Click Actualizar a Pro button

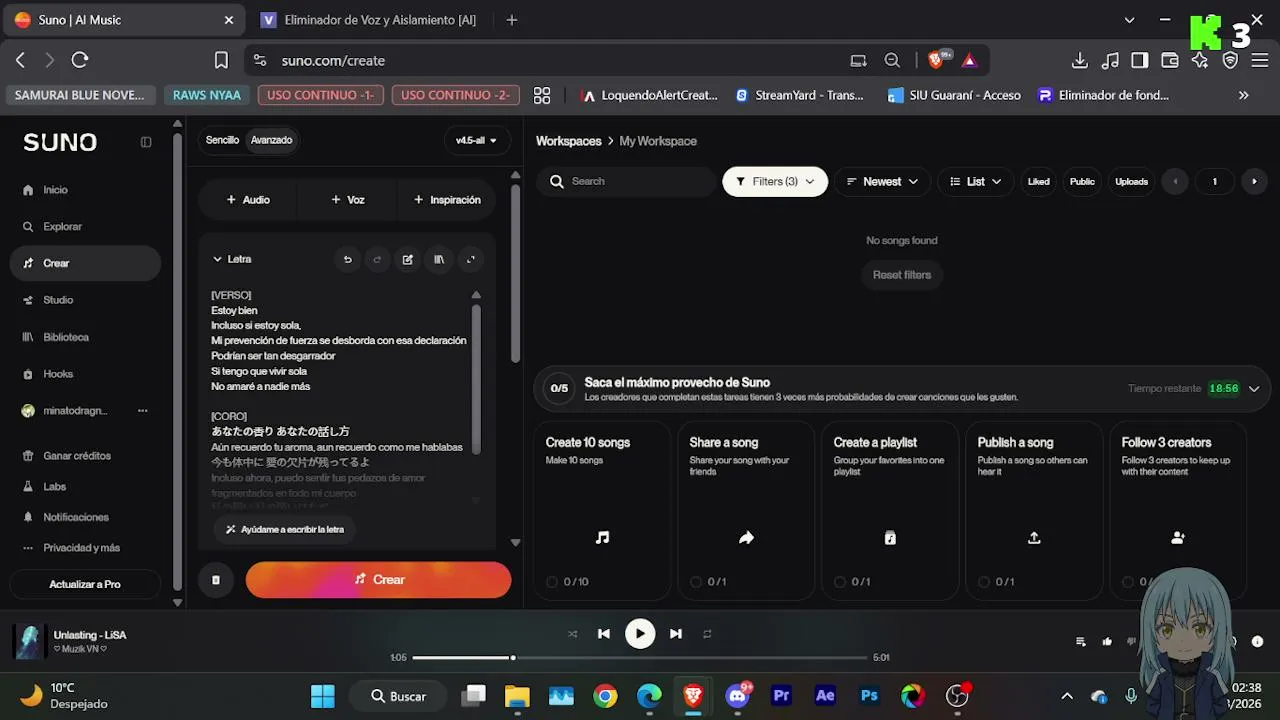click(x=85, y=584)
